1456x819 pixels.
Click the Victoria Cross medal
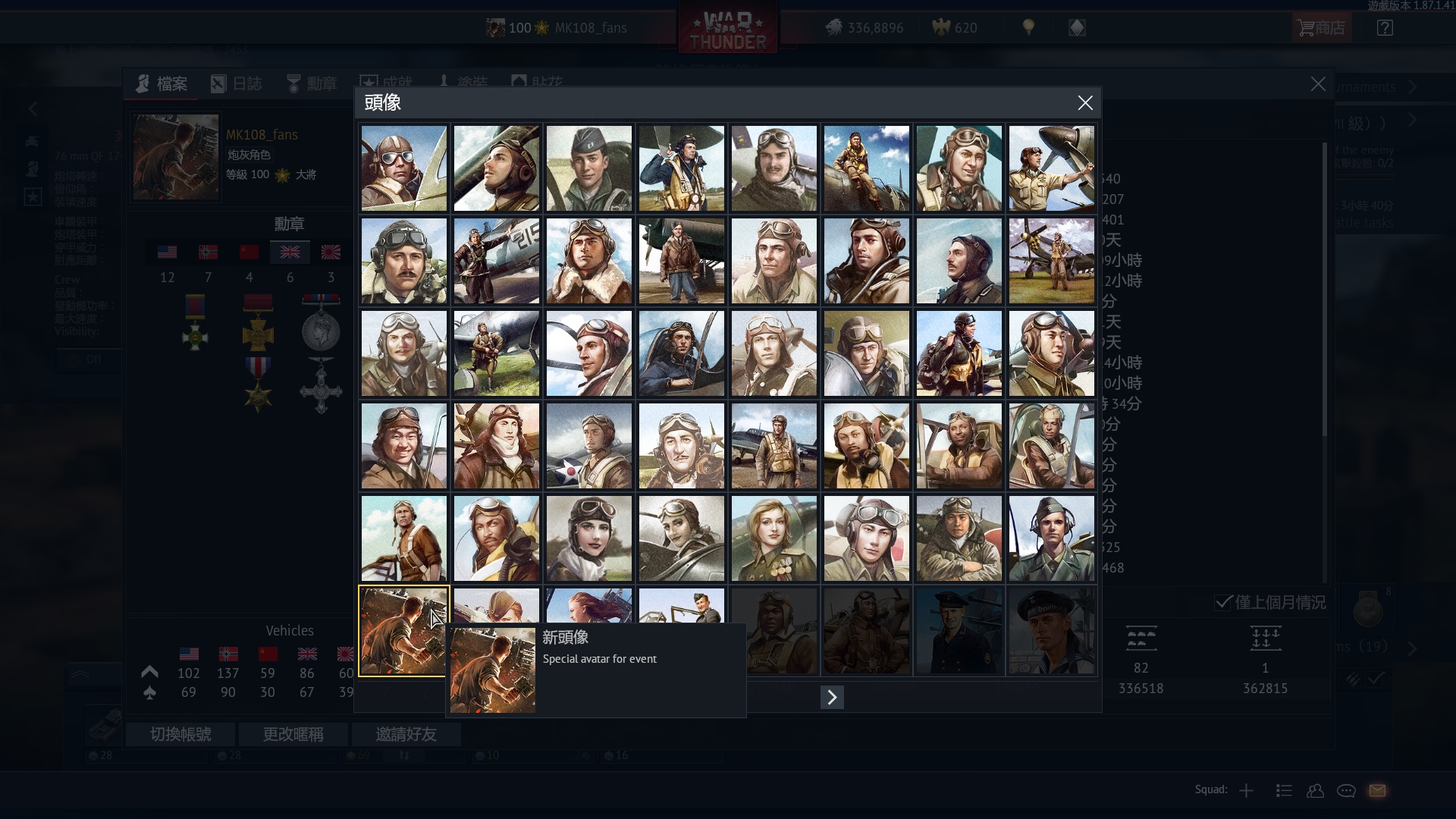coord(258,322)
